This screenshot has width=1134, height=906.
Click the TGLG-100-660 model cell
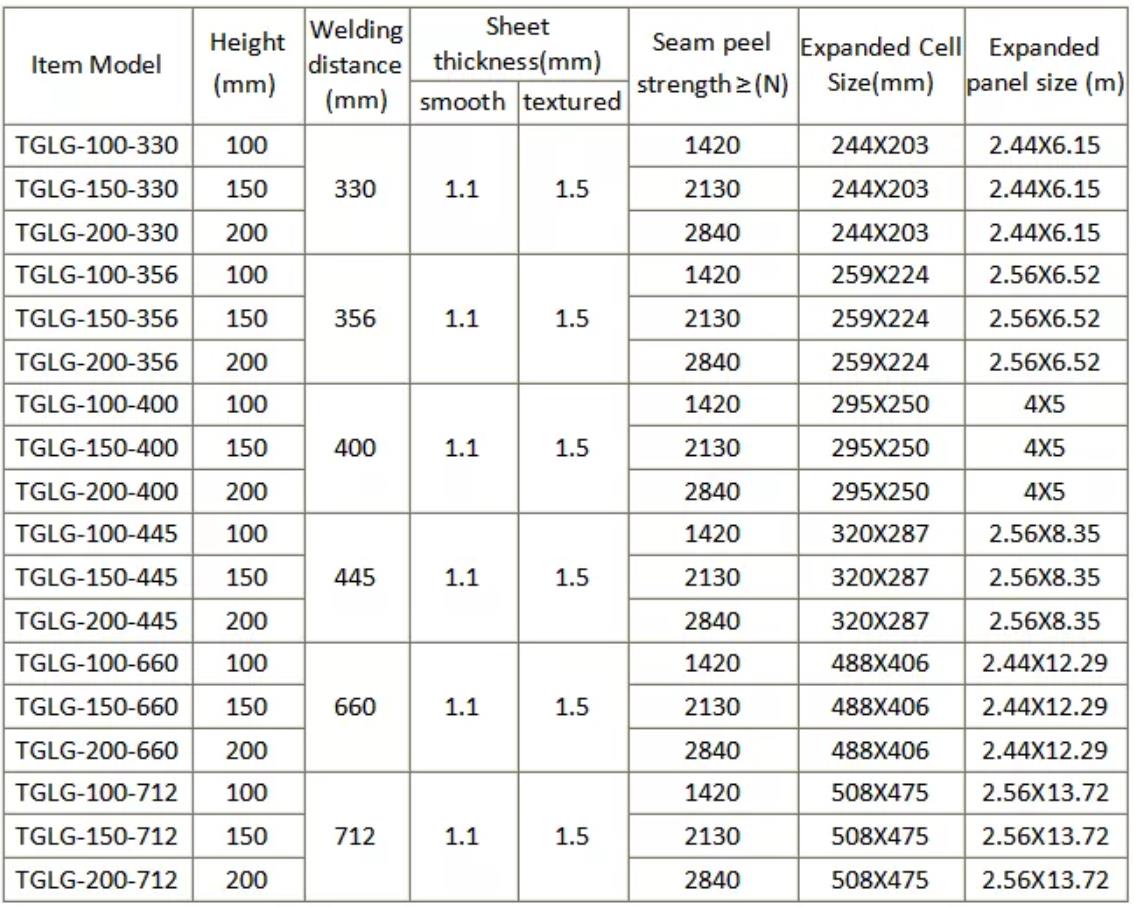pyautogui.click(x=97, y=664)
